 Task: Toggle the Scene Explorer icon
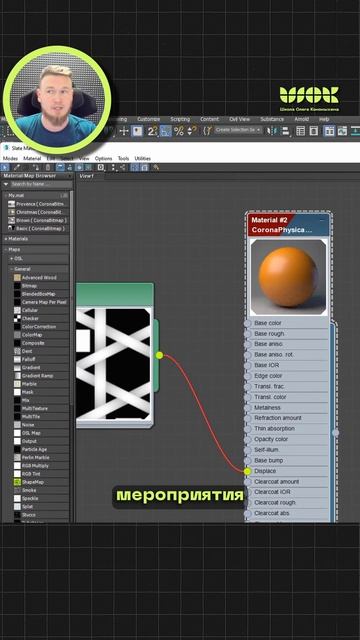(x=300, y=131)
